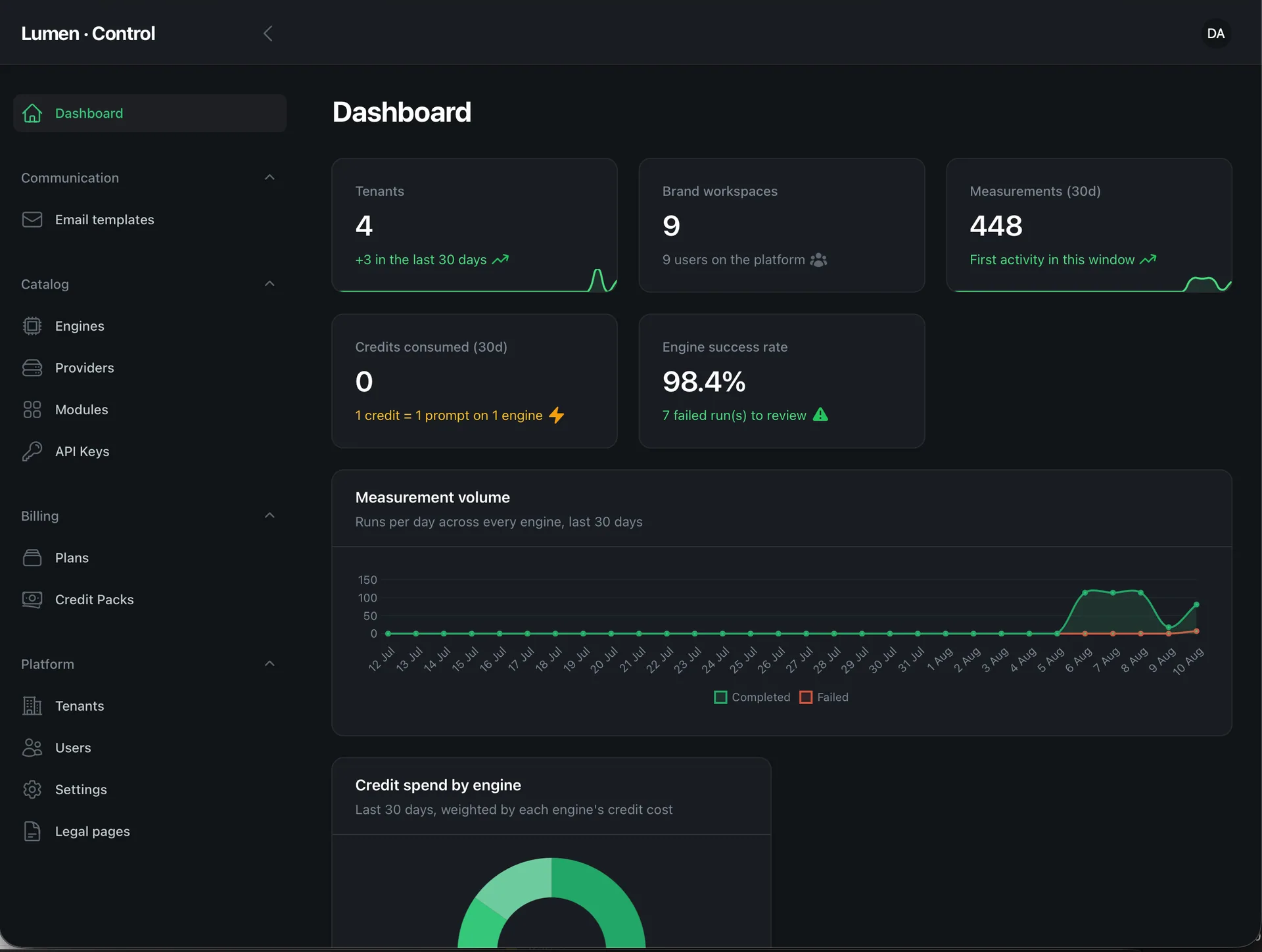1262x952 pixels.
Task: Click the Engine success rate 98.4% value
Action: (x=704, y=382)
